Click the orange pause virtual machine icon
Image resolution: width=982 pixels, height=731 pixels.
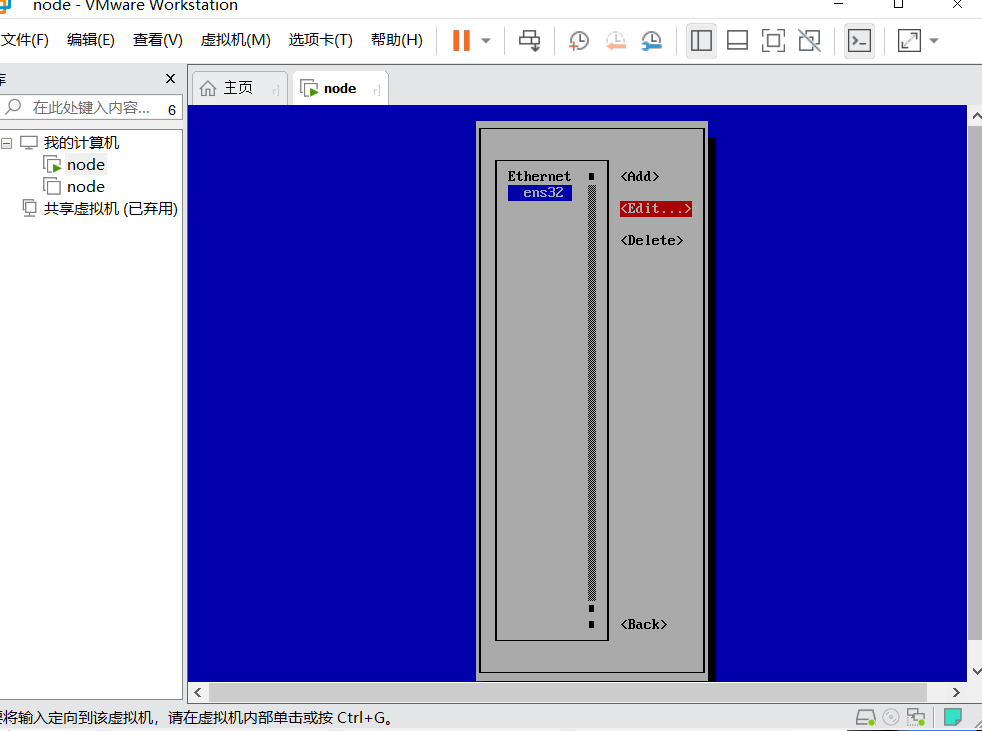point(461,41)
